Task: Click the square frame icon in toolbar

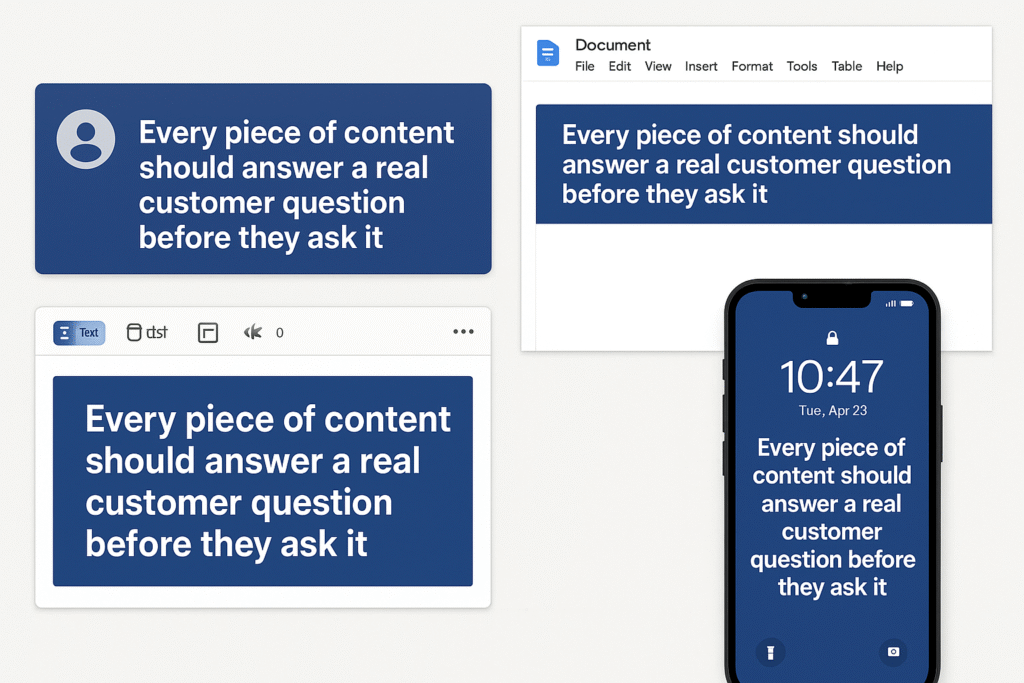Action: pos(208,333)
